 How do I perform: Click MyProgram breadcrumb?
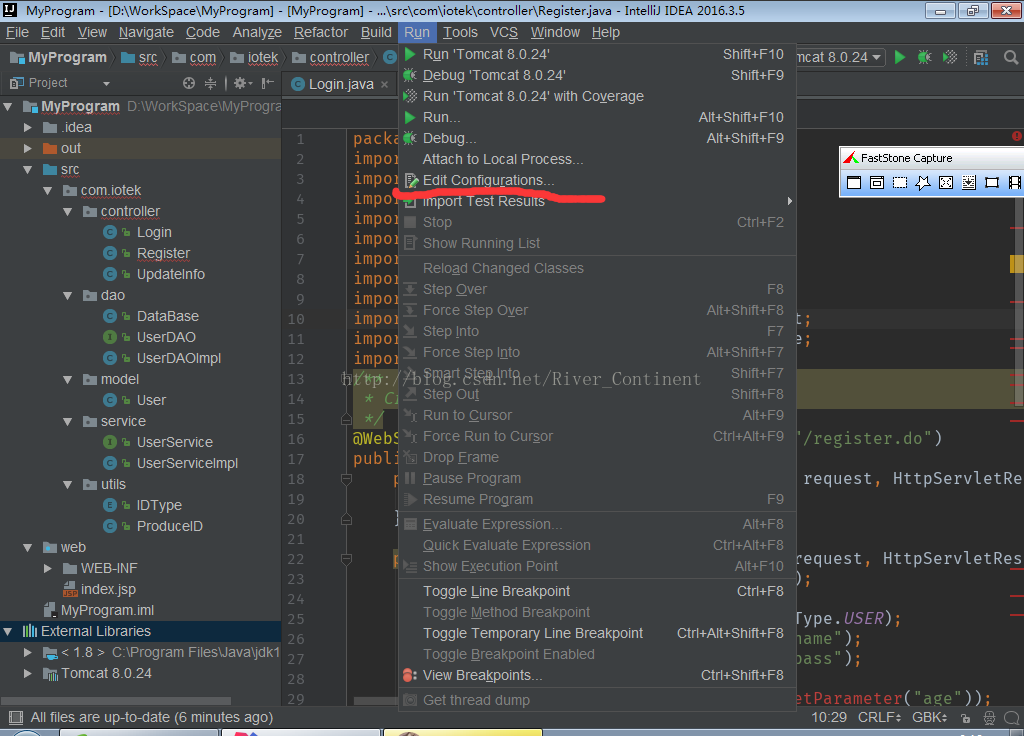[x=59, y=57]
